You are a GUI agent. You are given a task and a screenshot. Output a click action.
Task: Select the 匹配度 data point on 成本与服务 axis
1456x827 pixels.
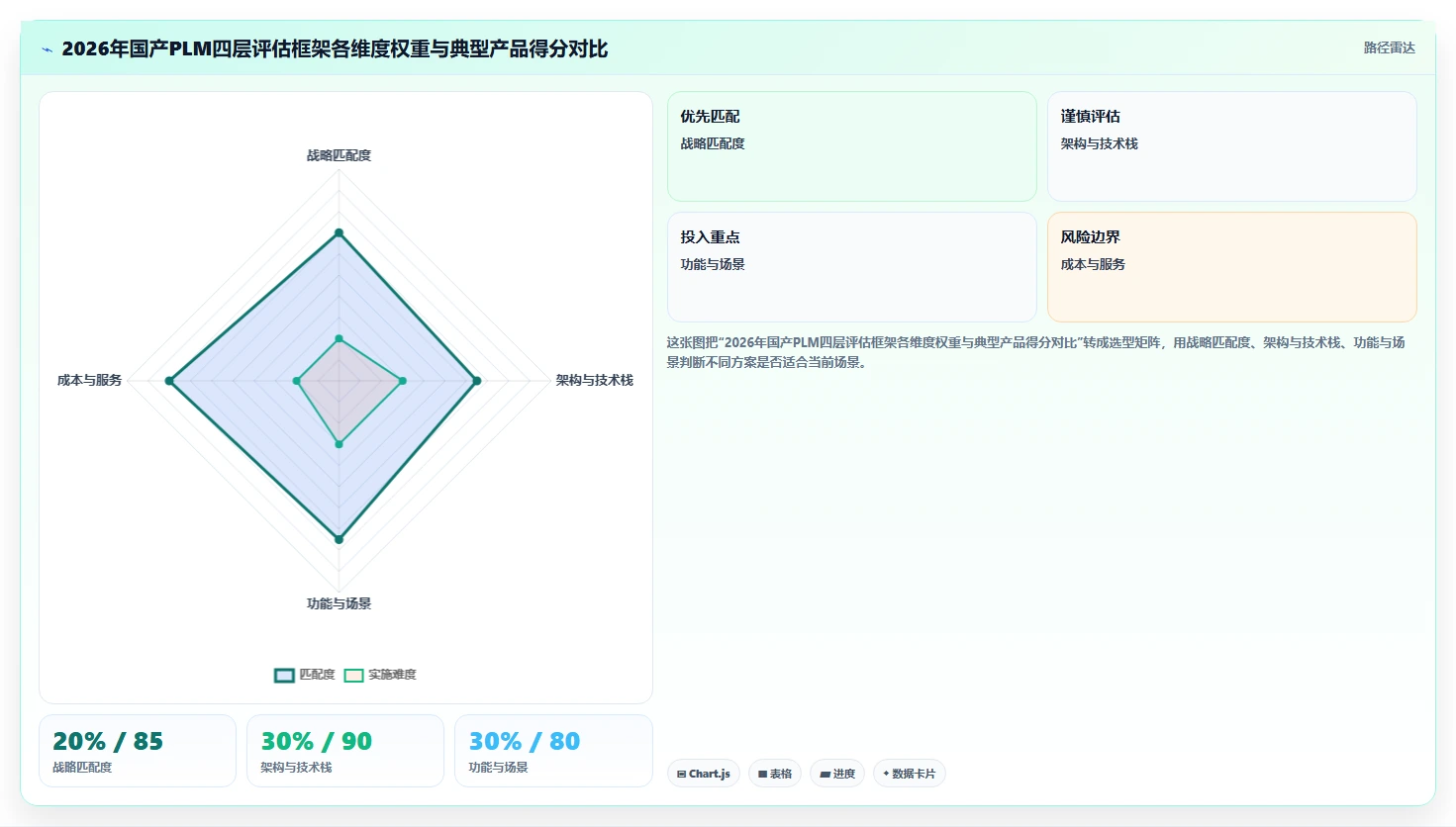tap(169, 381)
